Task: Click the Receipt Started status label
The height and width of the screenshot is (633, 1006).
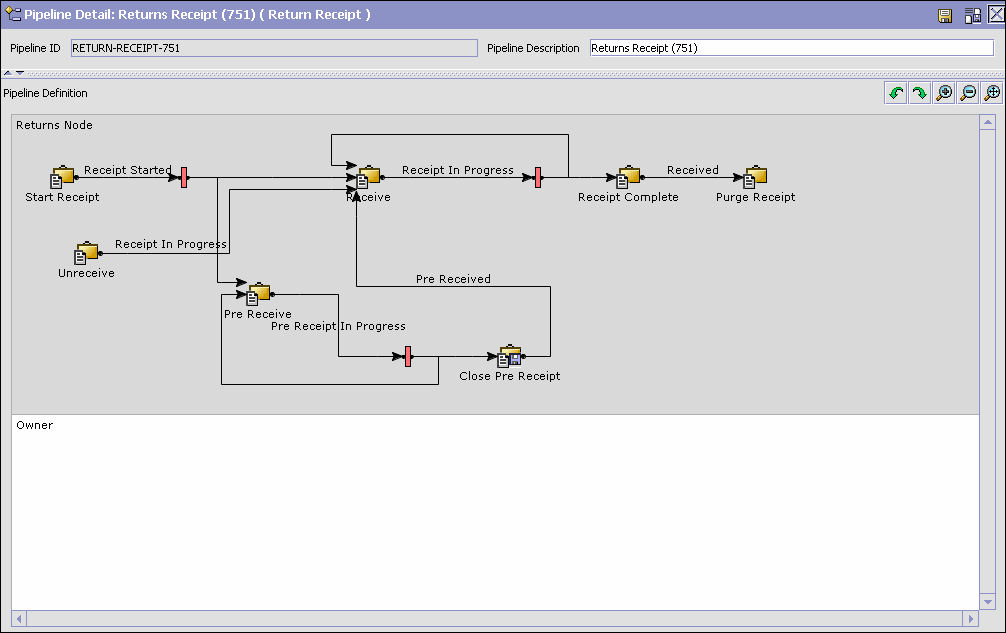Action: [x=128, y=170]
